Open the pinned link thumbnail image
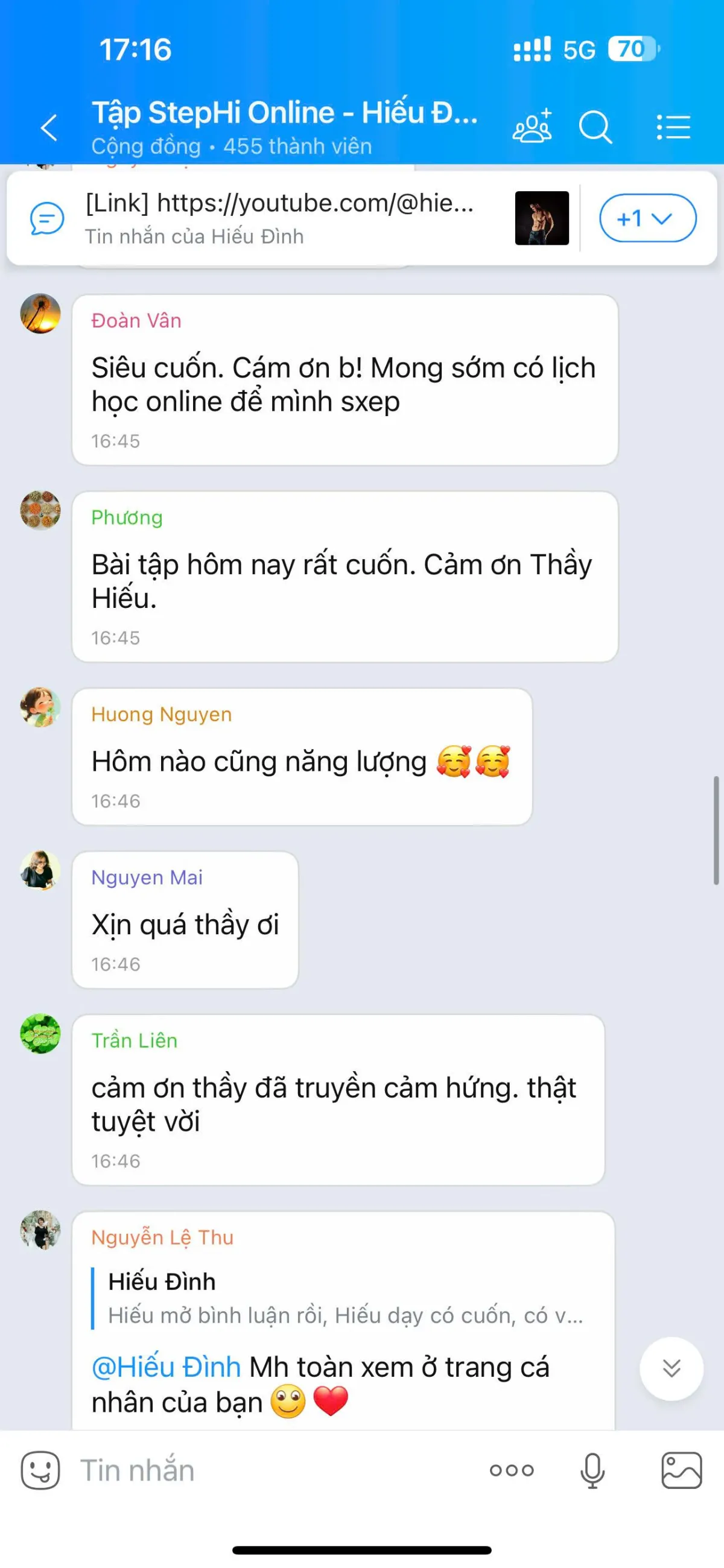This screenshot has width=724, height=1568. pos(542,218)
